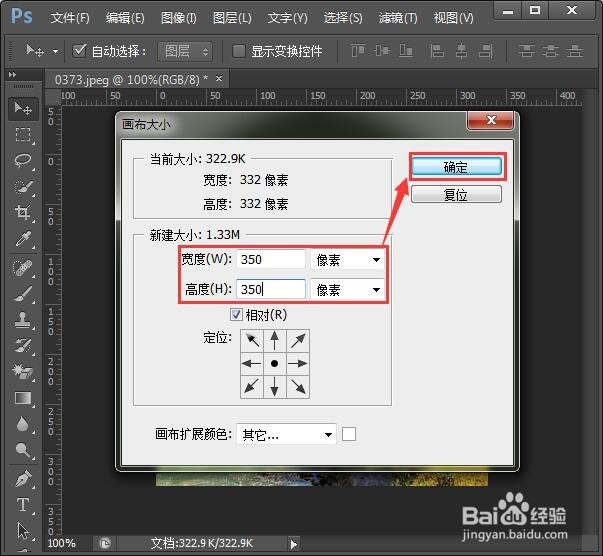603x556 pixels.
Task: Close the 画布大小 dialog
Action: [x=490, y=120]
